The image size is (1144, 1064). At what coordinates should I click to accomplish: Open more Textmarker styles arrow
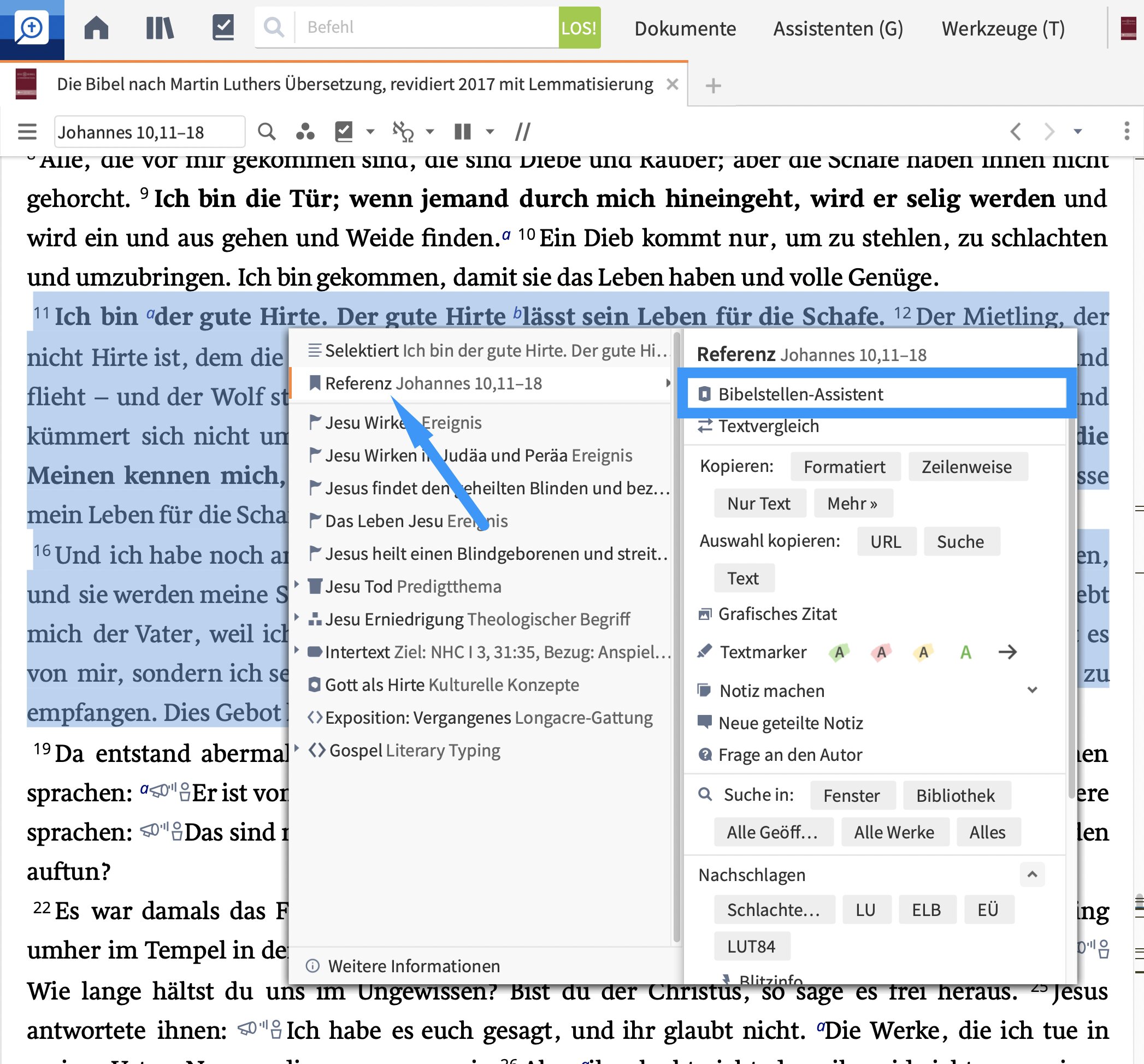[x=1007, y=652]
